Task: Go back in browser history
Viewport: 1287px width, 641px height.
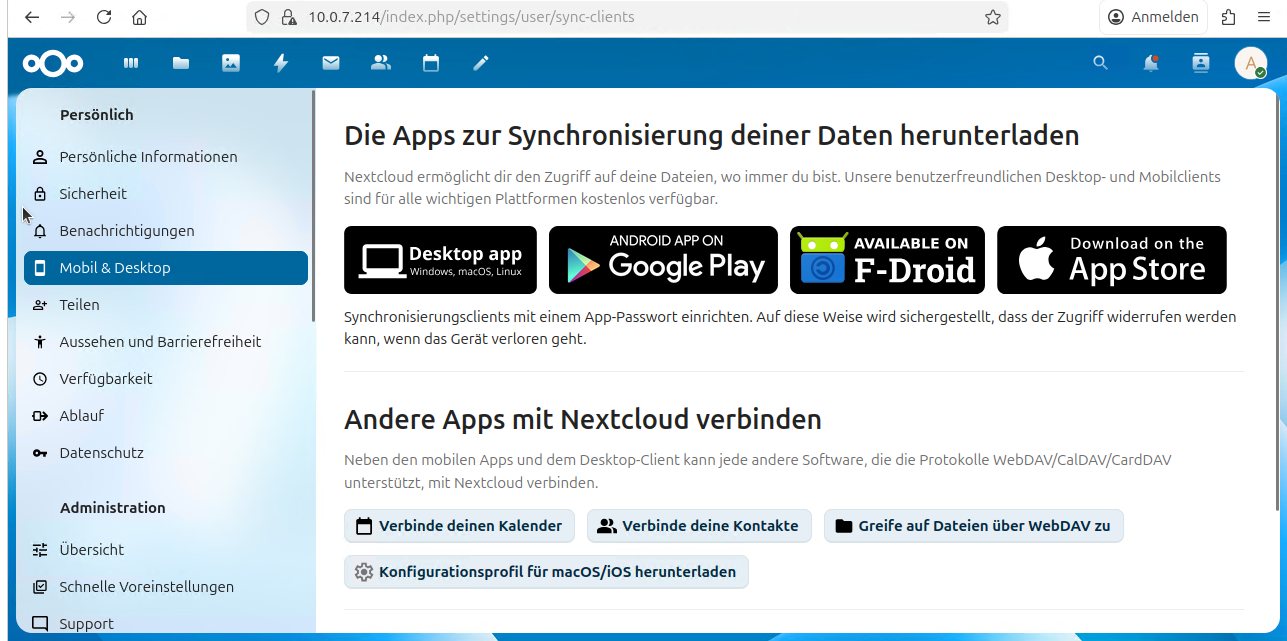Action: [x=32, y=17]
